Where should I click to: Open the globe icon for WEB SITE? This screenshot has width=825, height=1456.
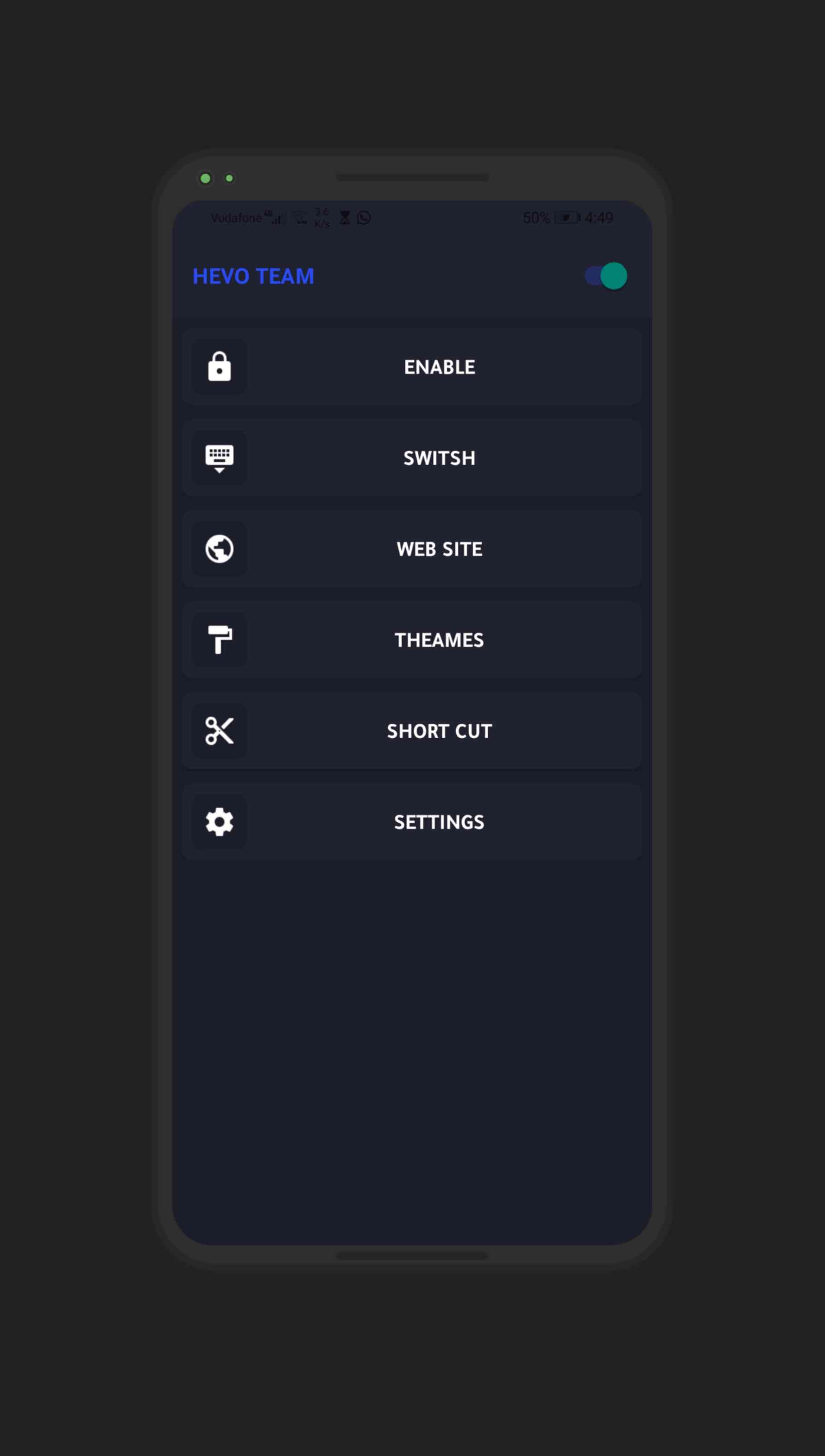pos(219,549)
